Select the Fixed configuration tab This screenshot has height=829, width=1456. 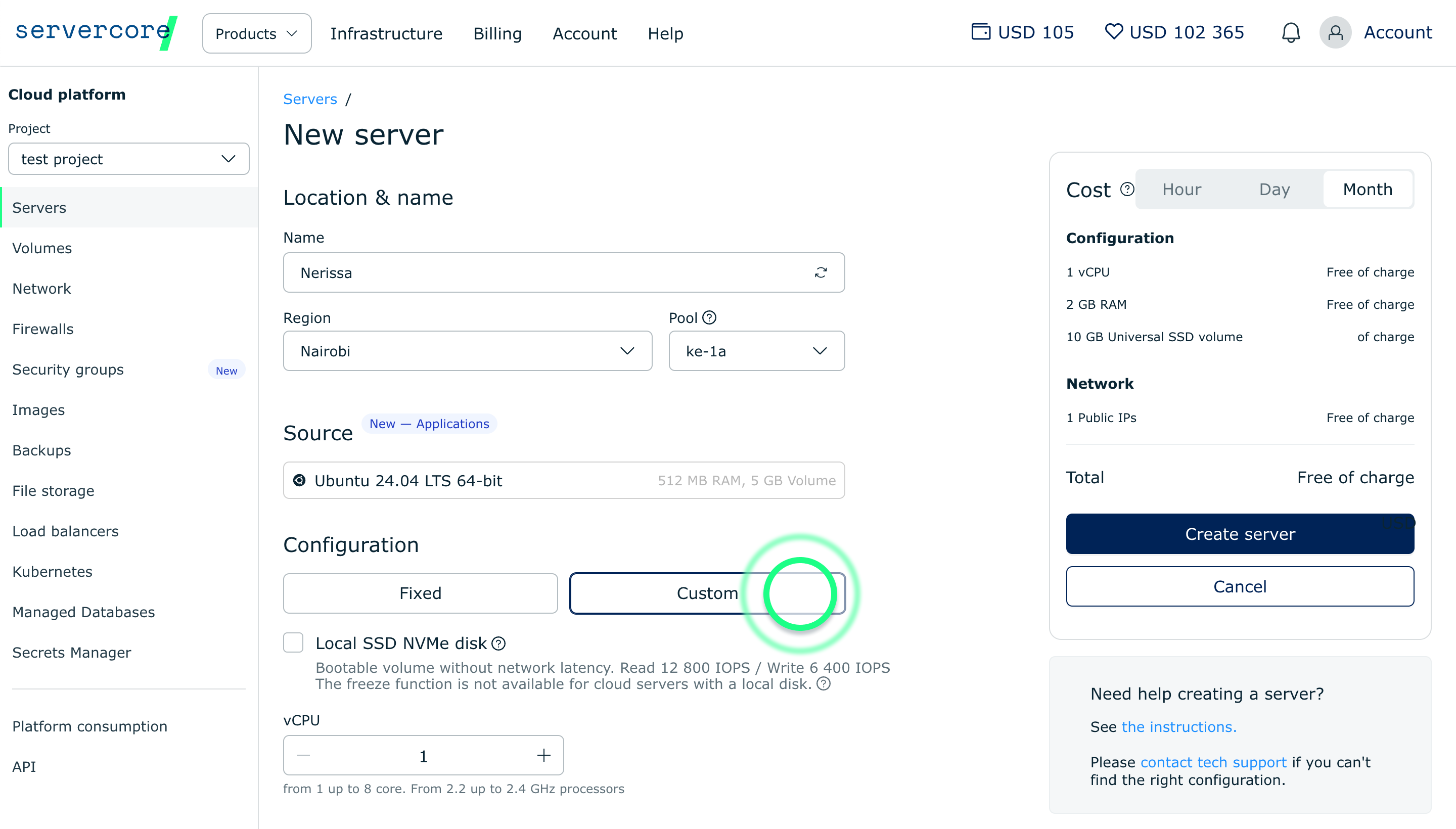[420, 593]
